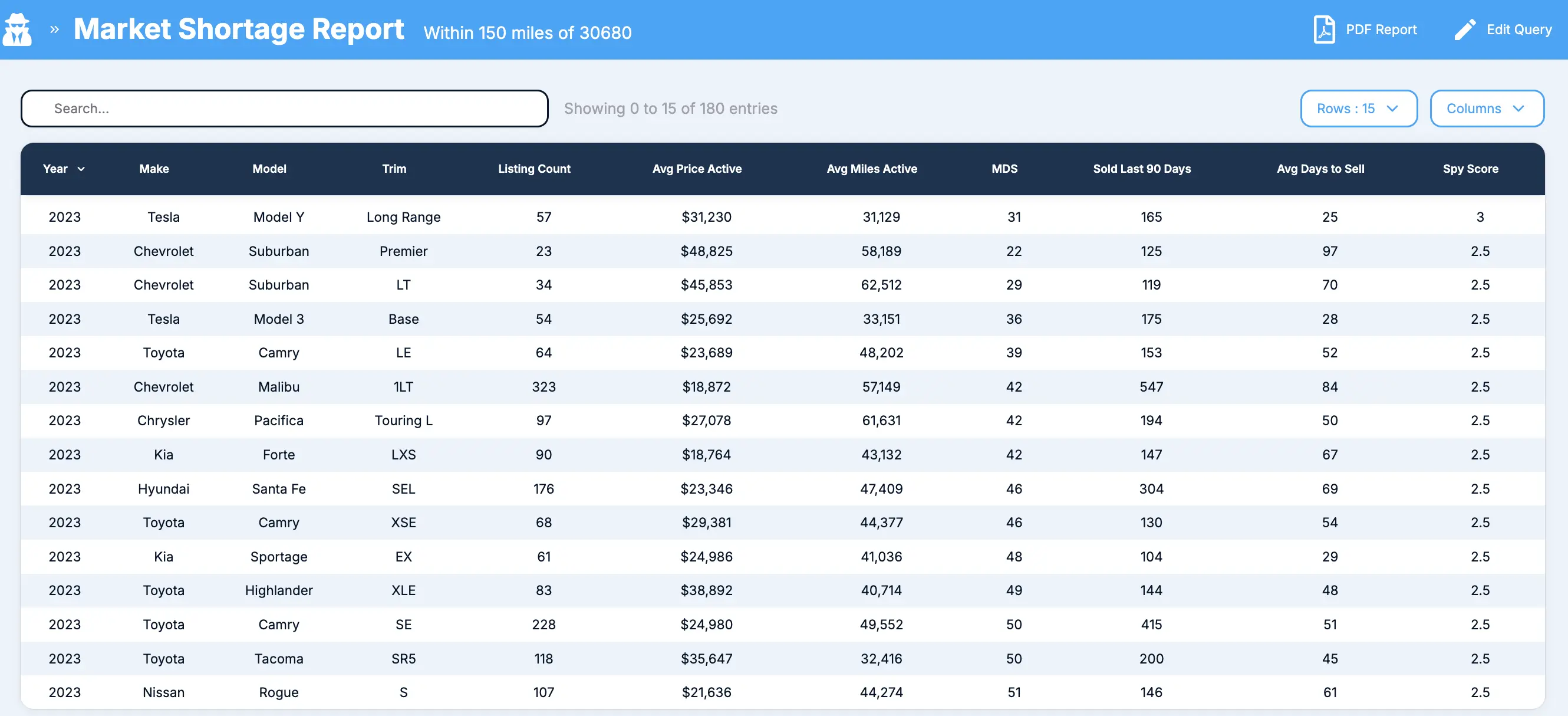
Task: Click the LXS trim cell
Action: click(404, 455)
